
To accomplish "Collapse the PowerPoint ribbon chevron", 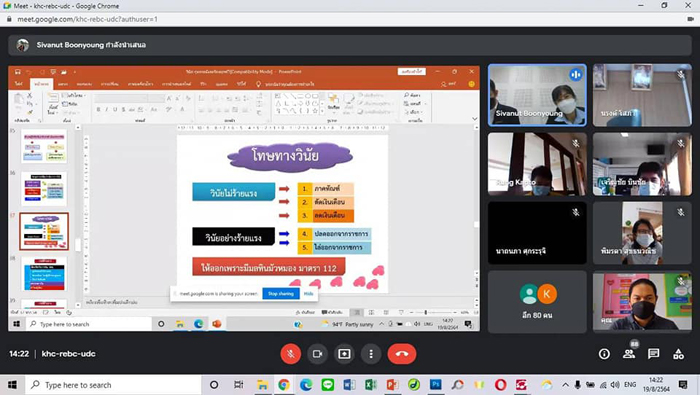I will pos(474,119).
